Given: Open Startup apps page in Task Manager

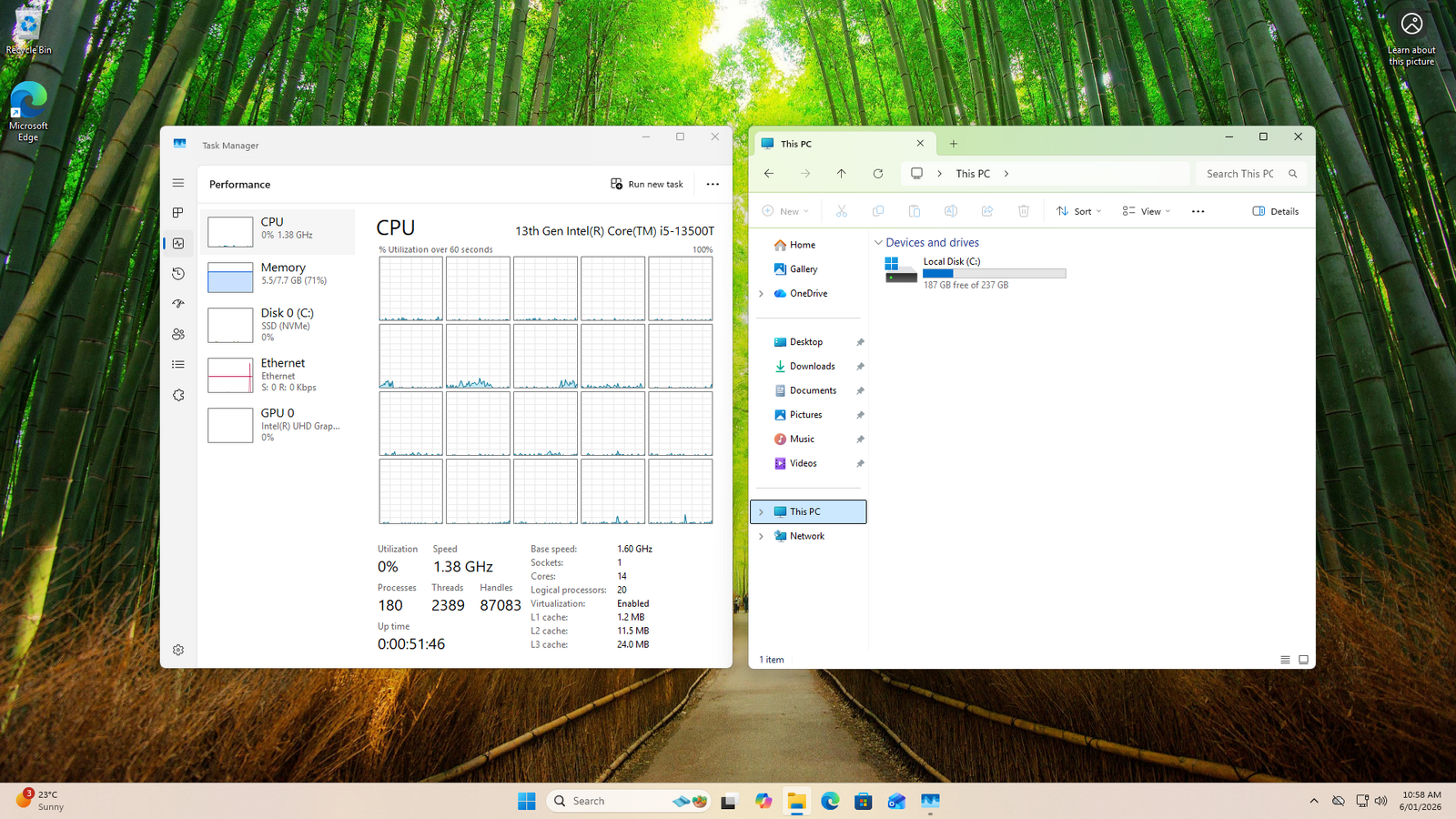Looking at the screenshot, I should [178, 304].
